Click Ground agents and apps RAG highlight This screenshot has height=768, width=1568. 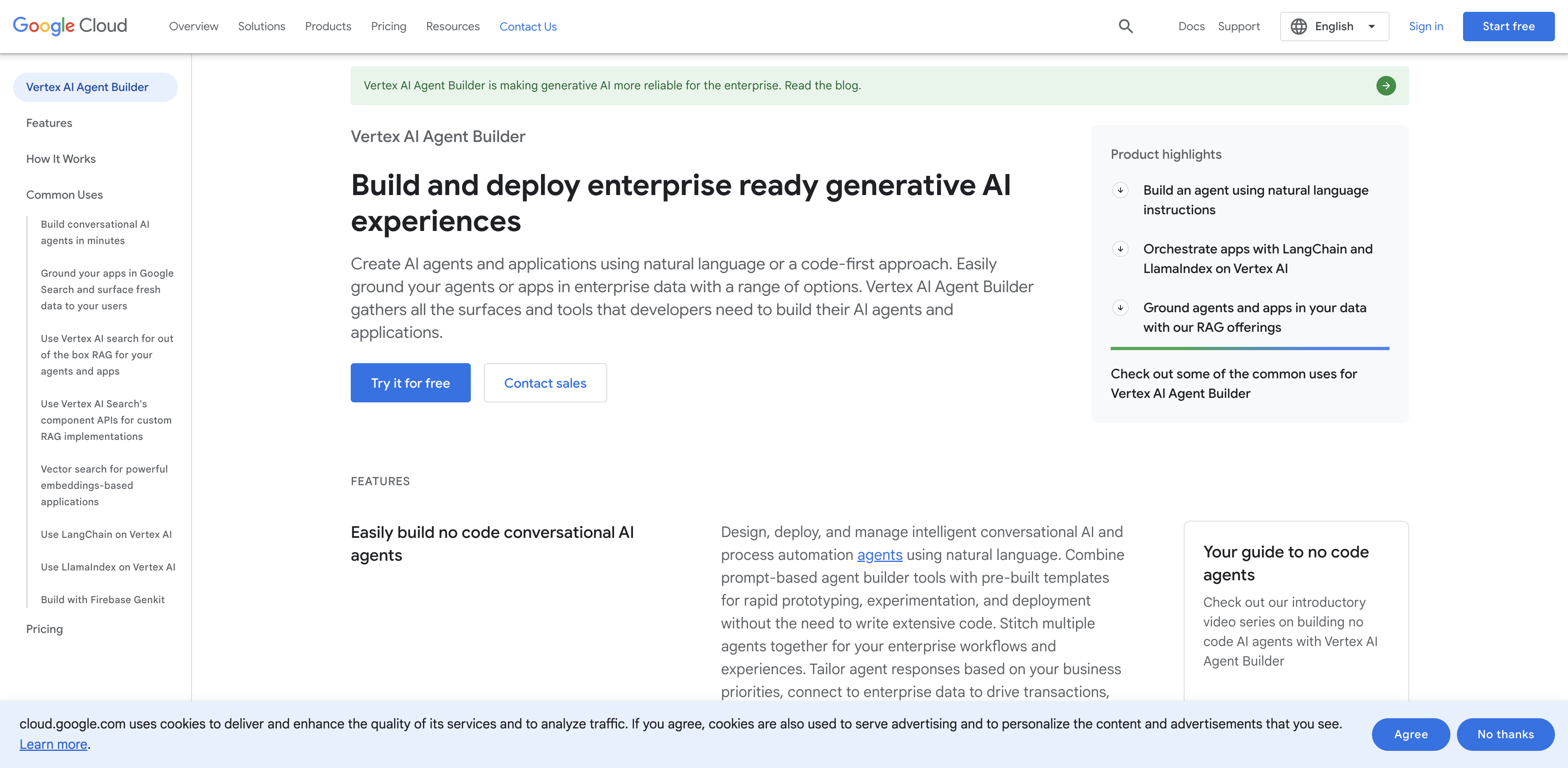(1254, 317)
